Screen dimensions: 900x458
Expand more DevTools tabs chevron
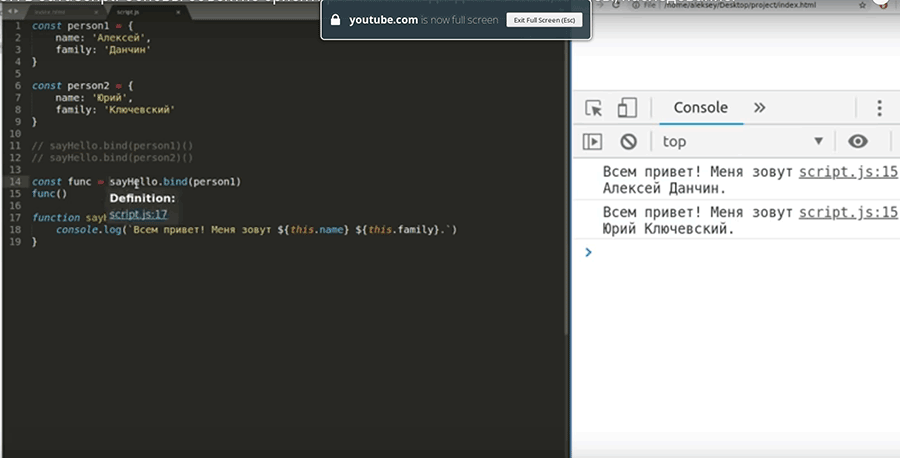759,107
